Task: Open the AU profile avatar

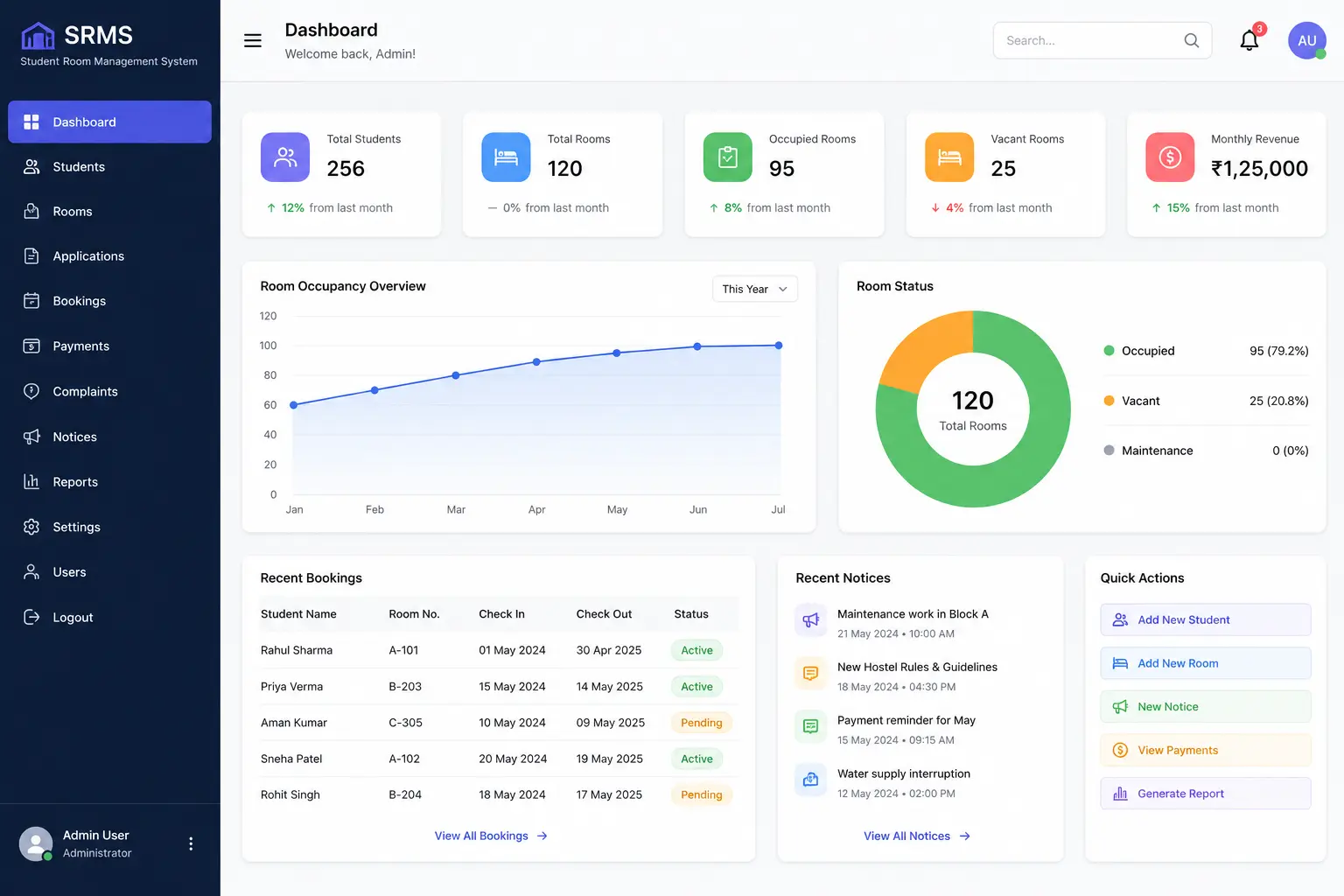Action: [1307, 40]
